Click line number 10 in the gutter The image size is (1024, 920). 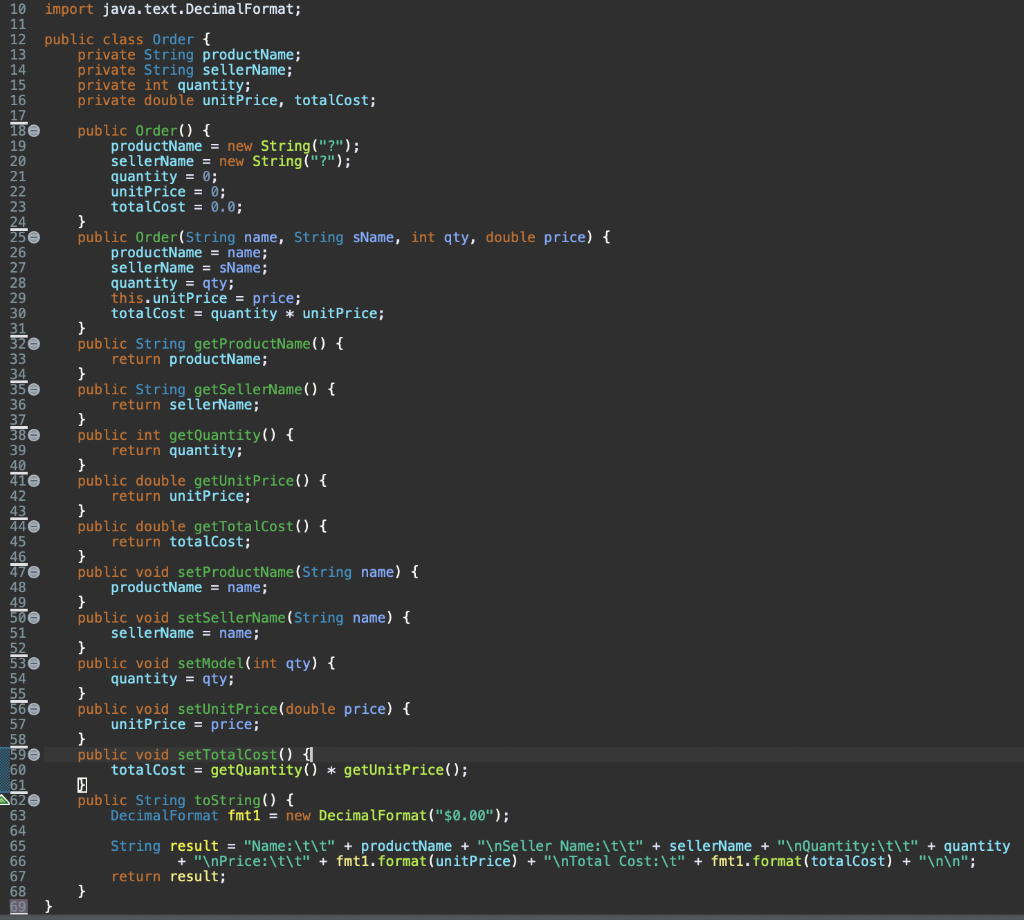click(x=18, y=9)
